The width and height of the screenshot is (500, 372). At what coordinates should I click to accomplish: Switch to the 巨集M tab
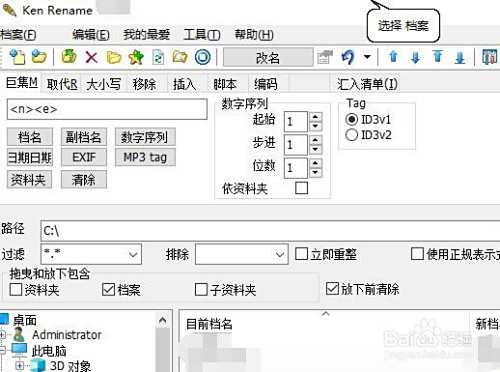[x=22, y=83]
